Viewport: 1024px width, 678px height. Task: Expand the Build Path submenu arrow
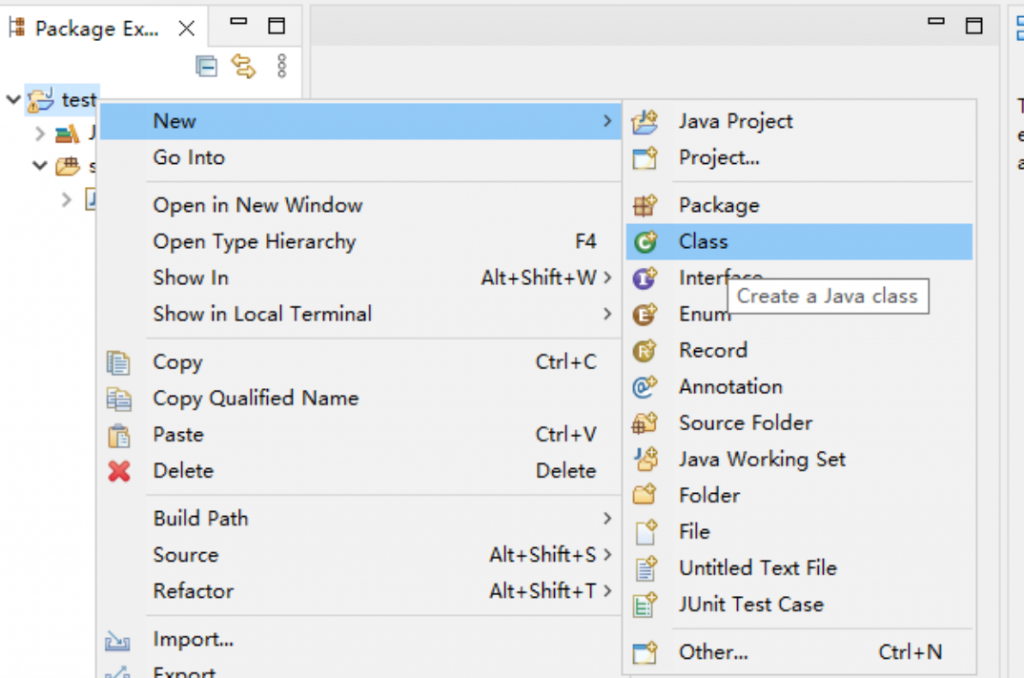tap(607, 519)
